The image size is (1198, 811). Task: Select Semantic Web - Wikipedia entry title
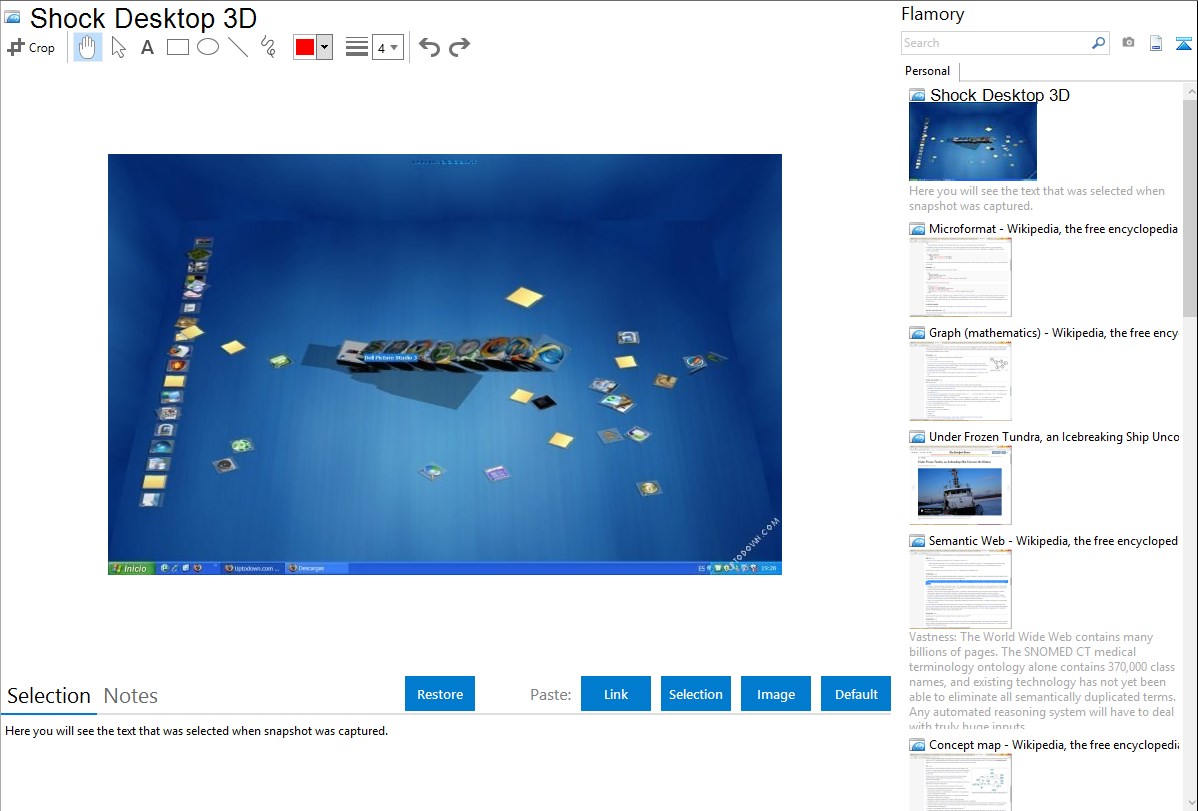click(x=1053, y=540)
